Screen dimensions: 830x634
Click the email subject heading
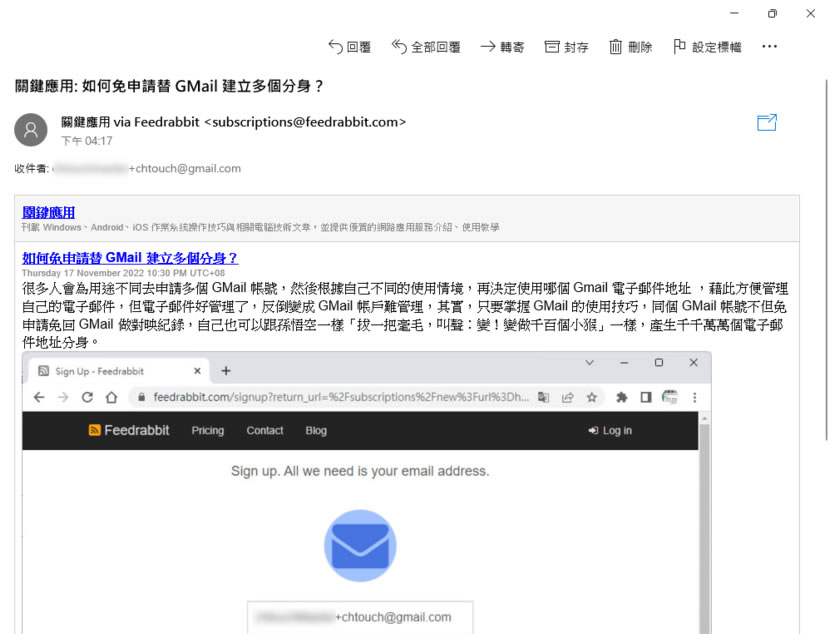point(169,86)
